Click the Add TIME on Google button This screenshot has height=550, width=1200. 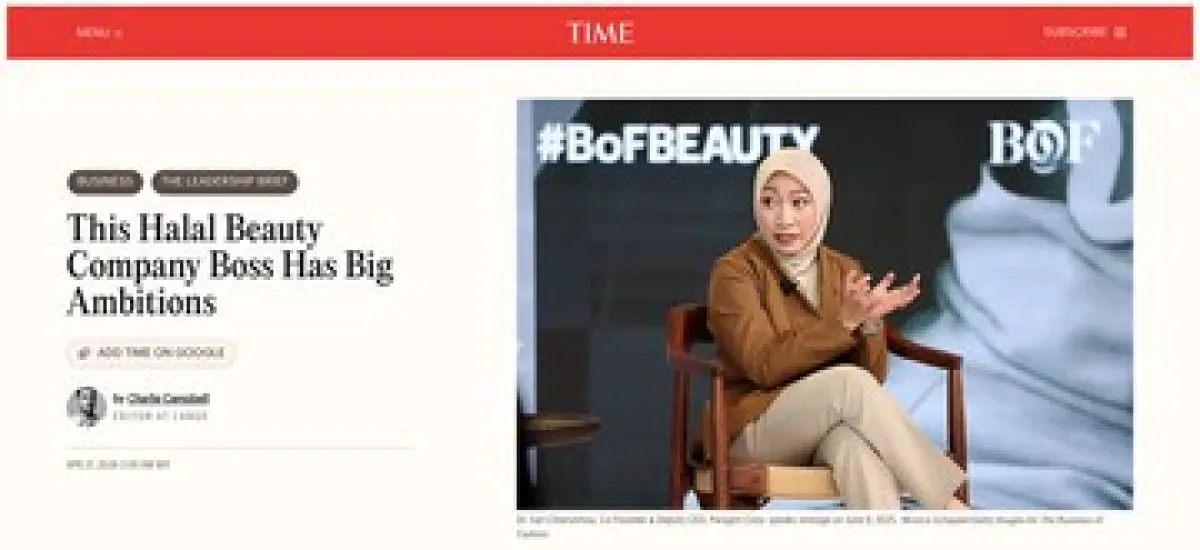pos(152,353)
